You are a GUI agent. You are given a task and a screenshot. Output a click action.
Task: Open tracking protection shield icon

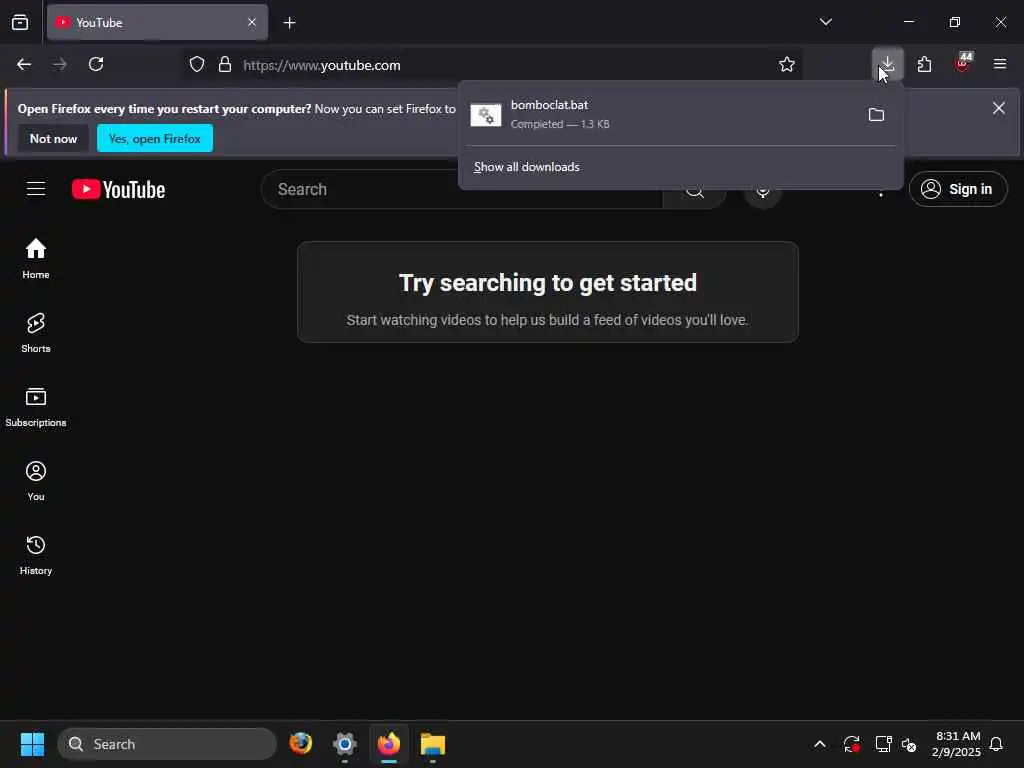(197, 64)
